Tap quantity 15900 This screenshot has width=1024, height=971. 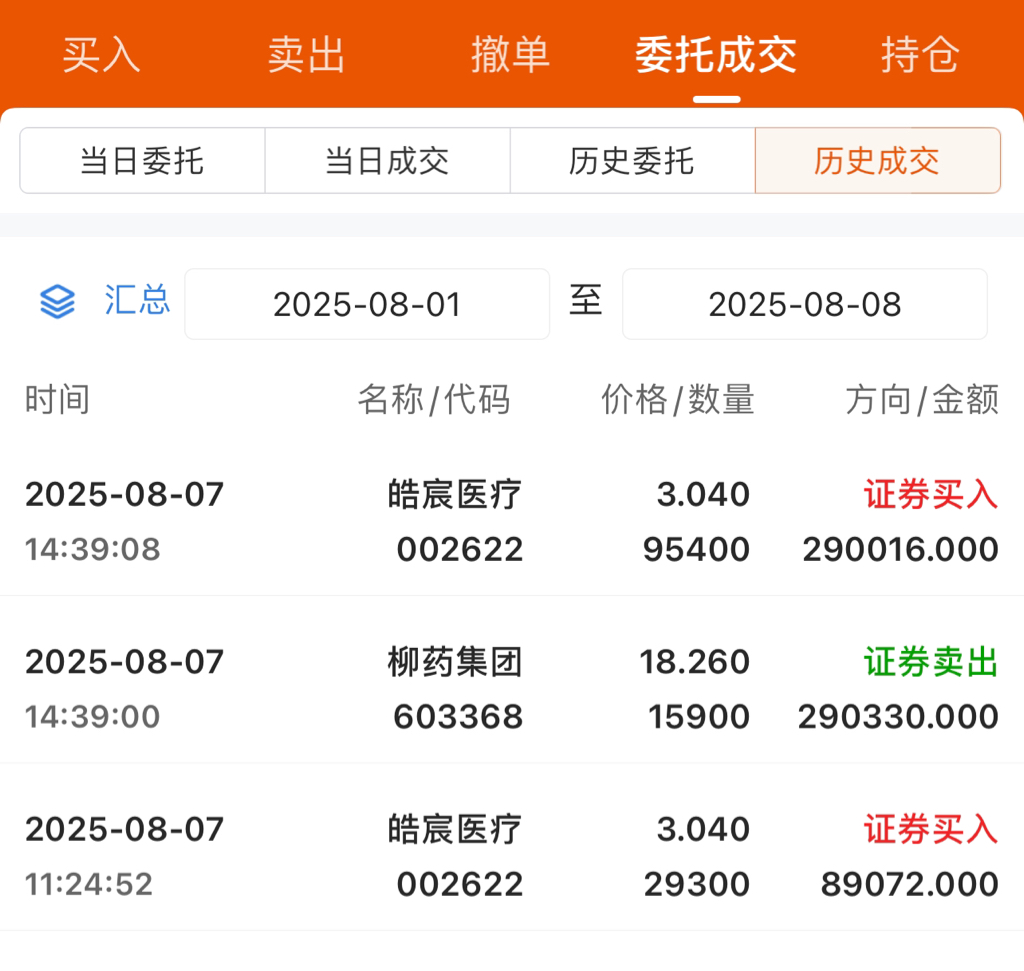[699, 716]
